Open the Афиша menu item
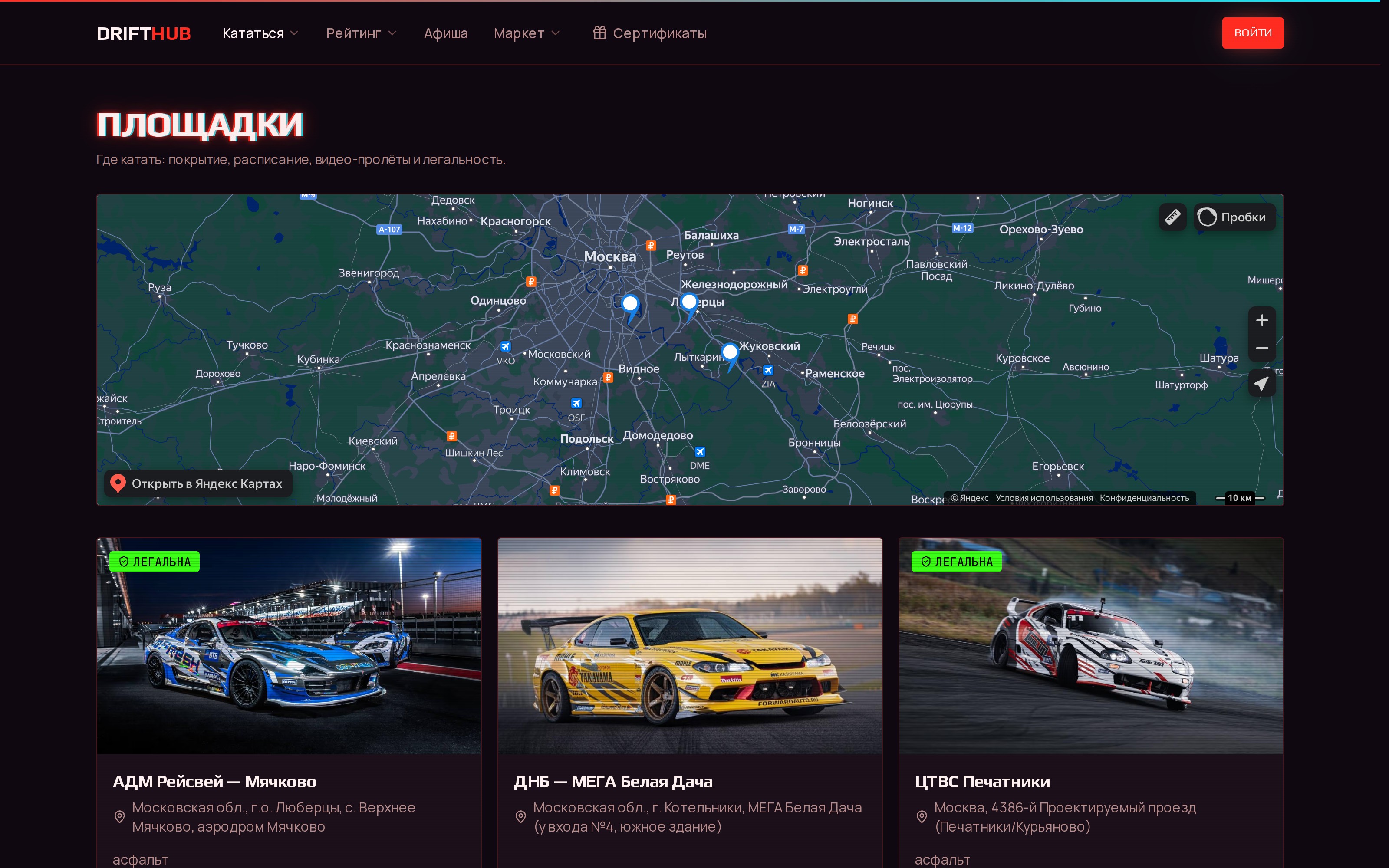 tap(446, 33)
